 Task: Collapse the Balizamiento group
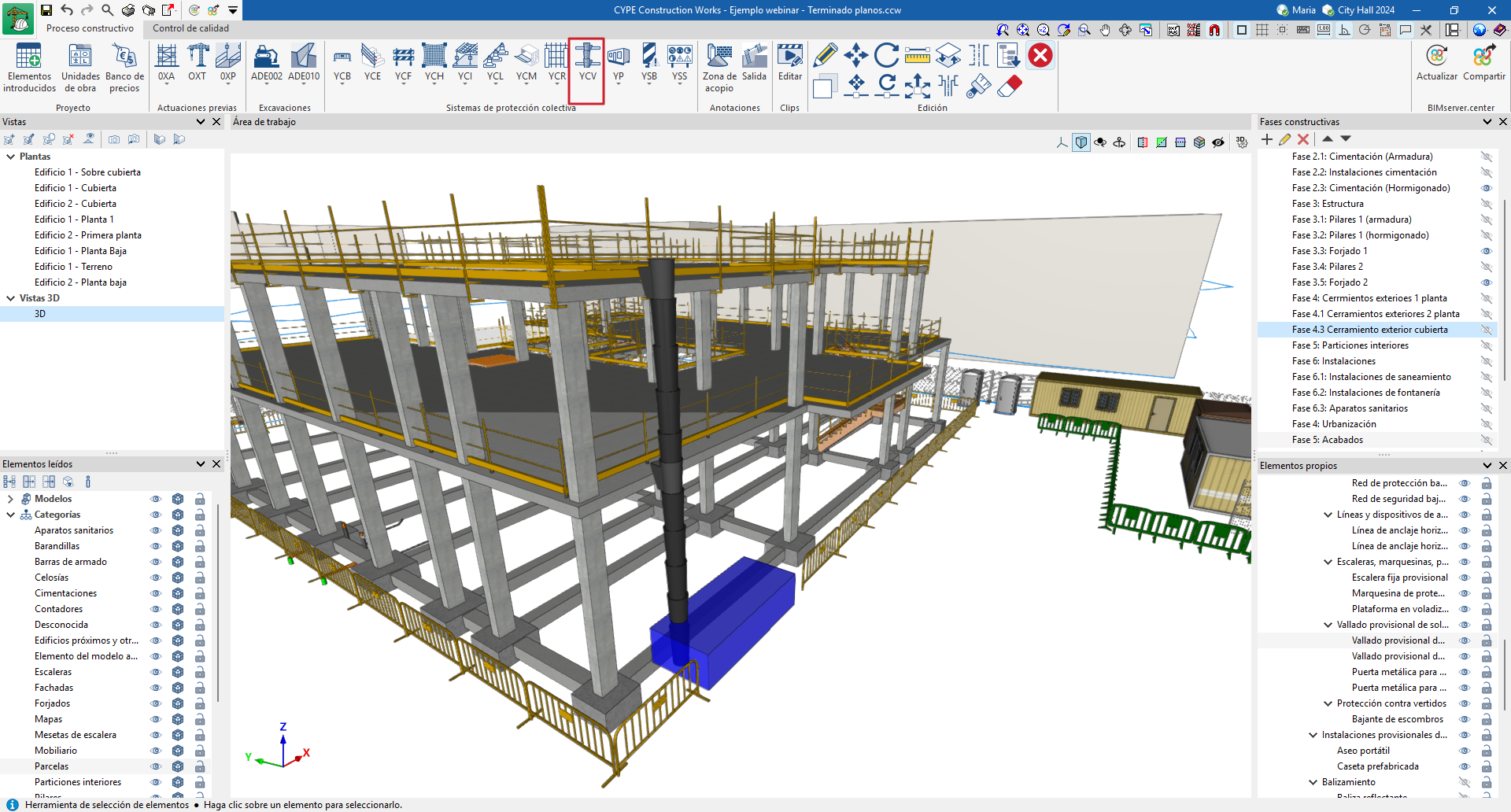[1313, 782]
